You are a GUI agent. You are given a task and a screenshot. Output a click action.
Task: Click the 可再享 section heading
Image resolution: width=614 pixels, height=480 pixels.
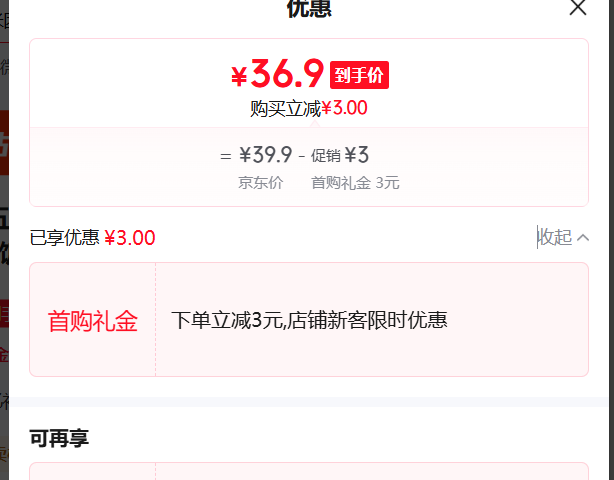(x=59, y=438)
